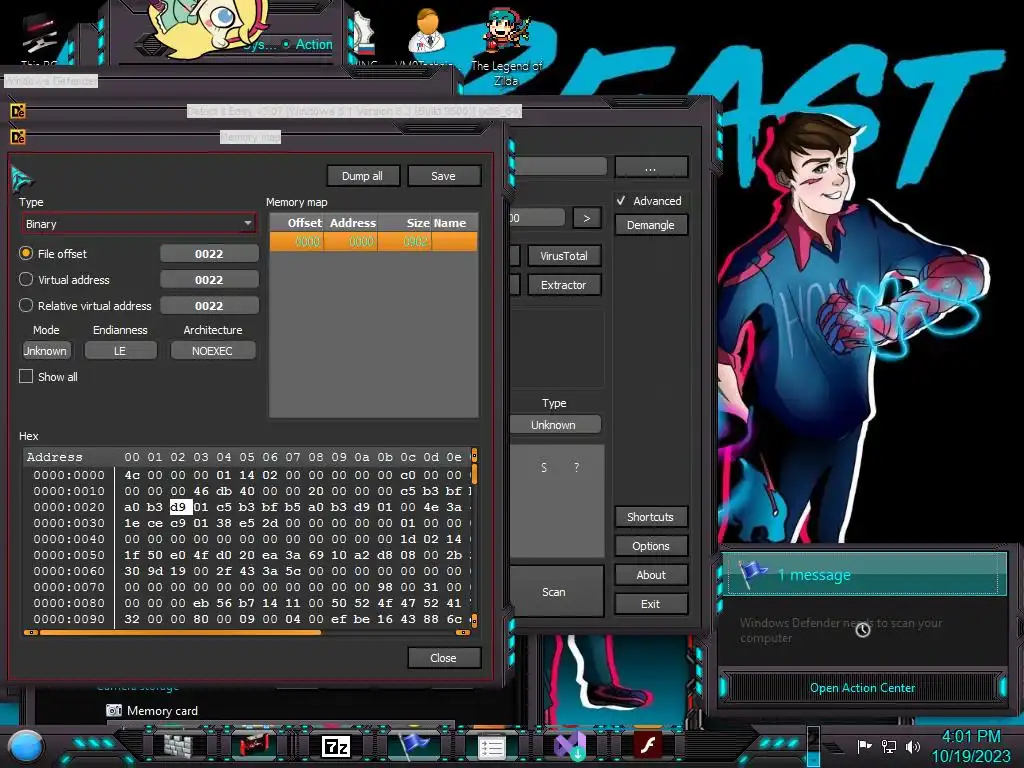Select Relative virtual address radio button
1024x768 pixels.
click(25, 305)
